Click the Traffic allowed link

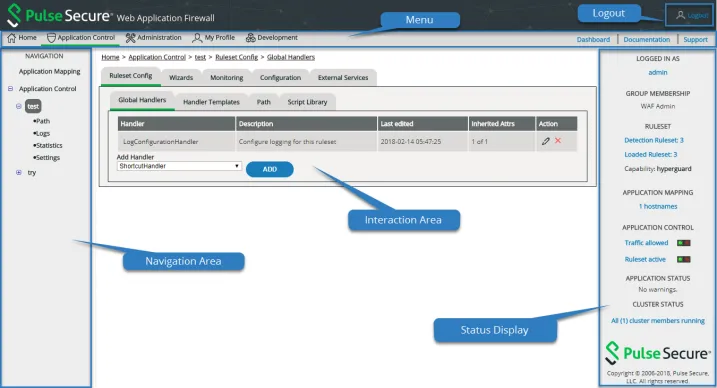[x=646, y=243]
